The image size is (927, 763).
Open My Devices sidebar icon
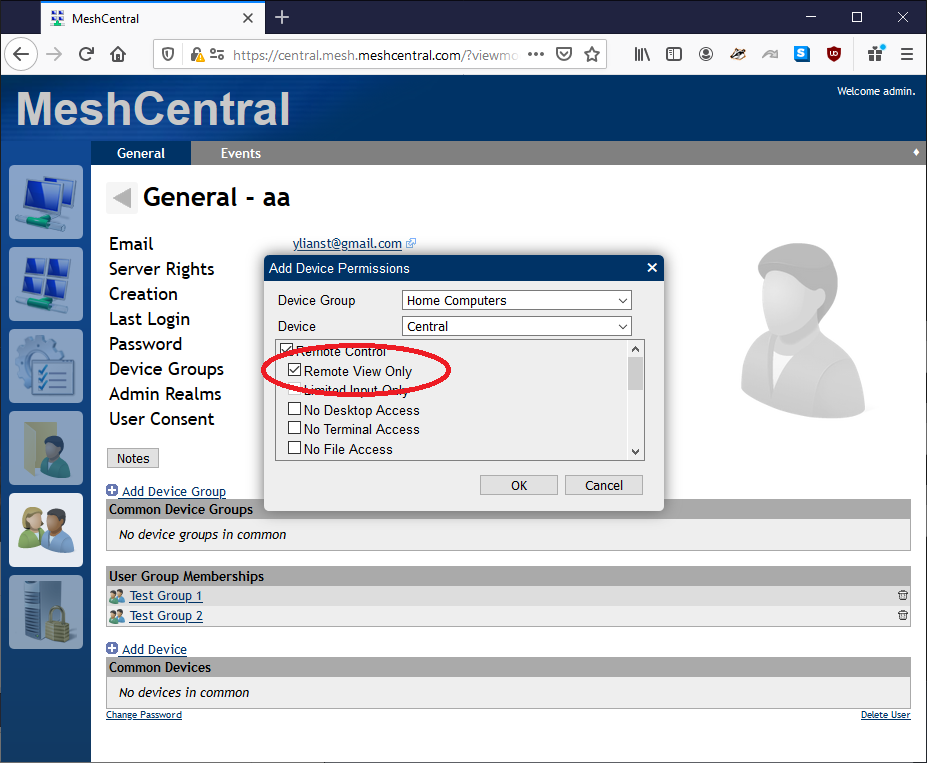46,202
